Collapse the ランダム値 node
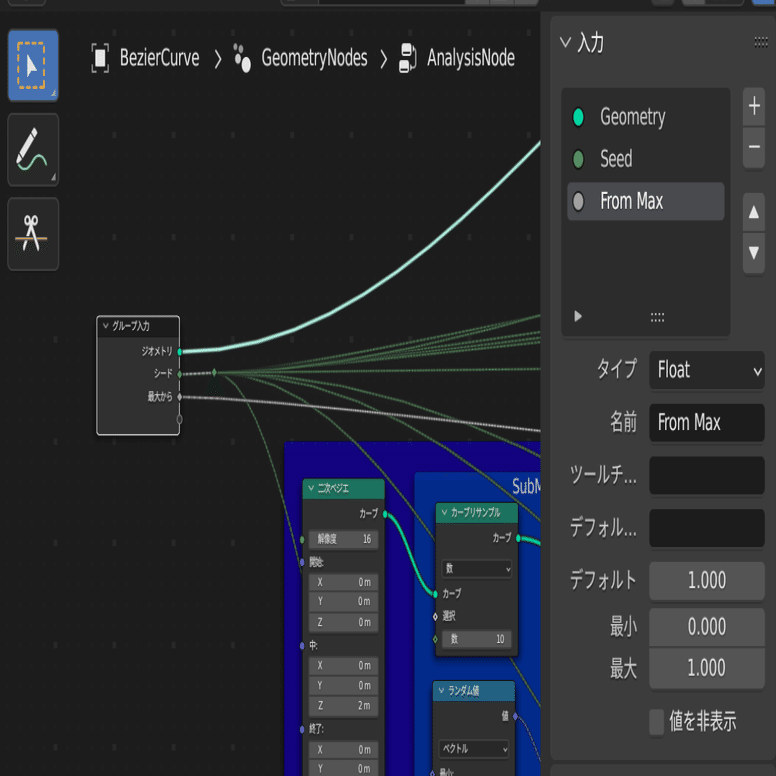The image size is (776, 776). click(x=441, y=690)
